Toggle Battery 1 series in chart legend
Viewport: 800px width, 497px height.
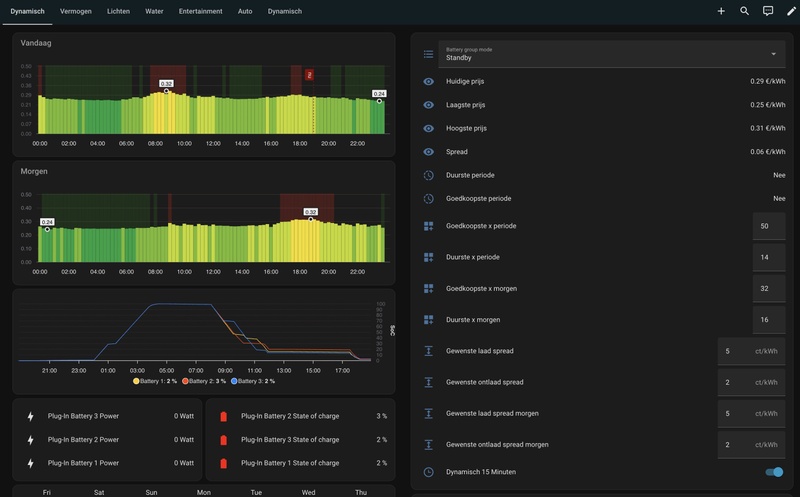click(x=155, y=381)
